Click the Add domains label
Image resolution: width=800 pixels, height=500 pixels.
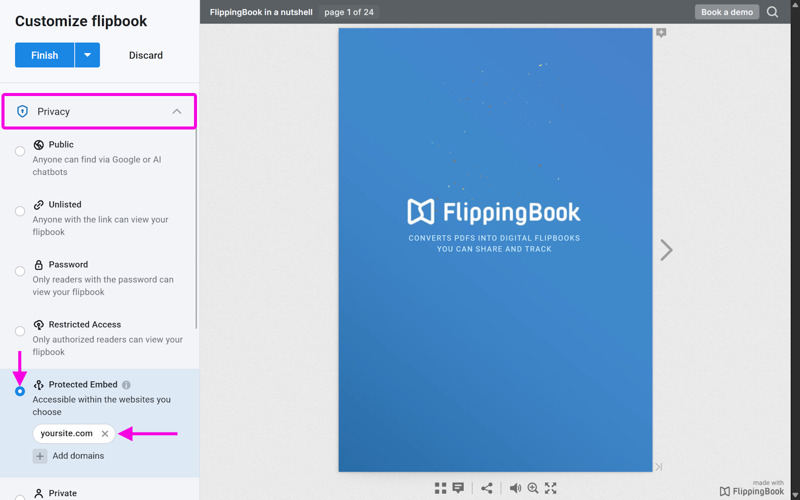click(78, 456)
